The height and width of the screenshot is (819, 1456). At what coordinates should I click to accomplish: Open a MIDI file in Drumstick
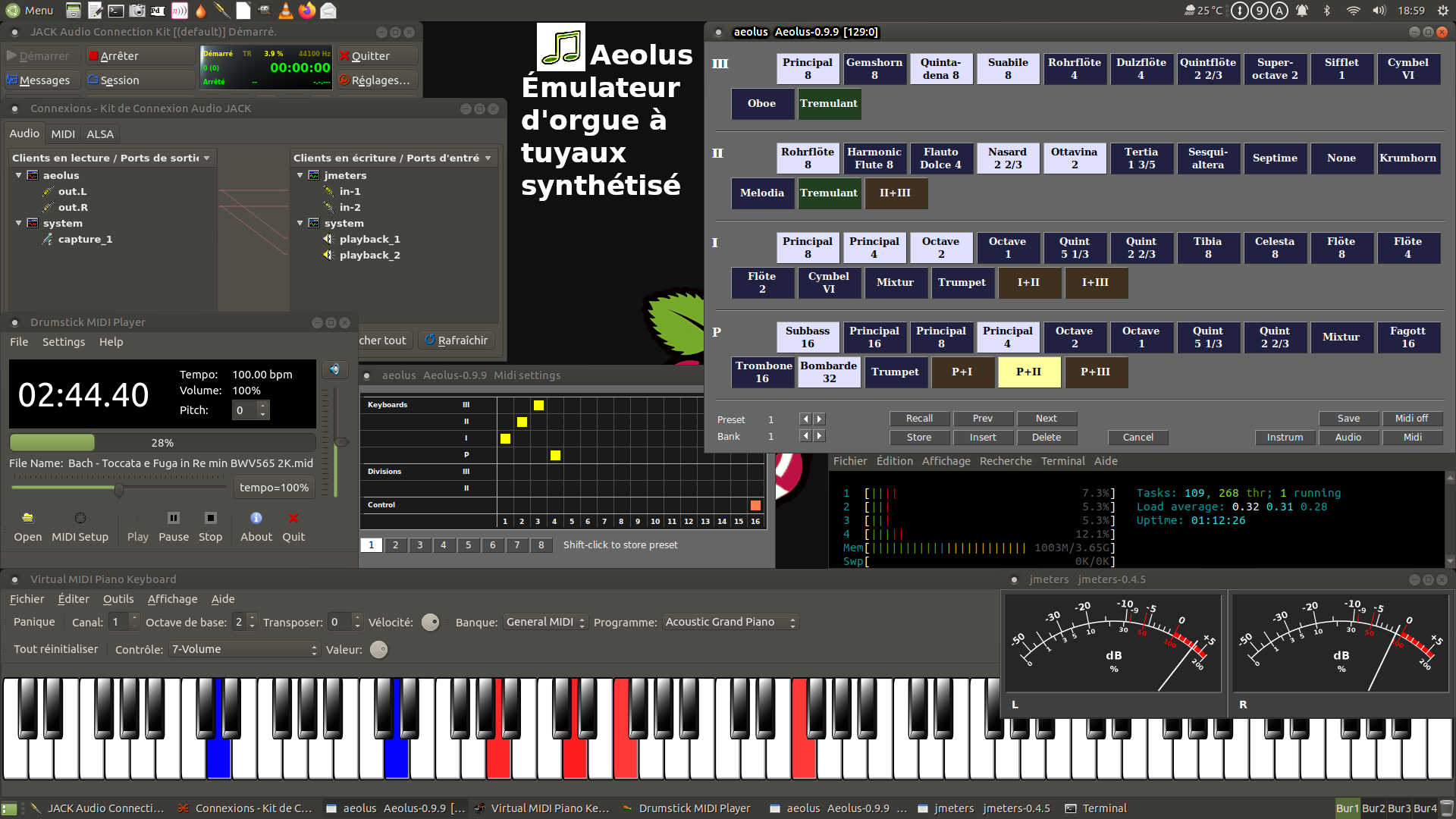click(28, 526)
